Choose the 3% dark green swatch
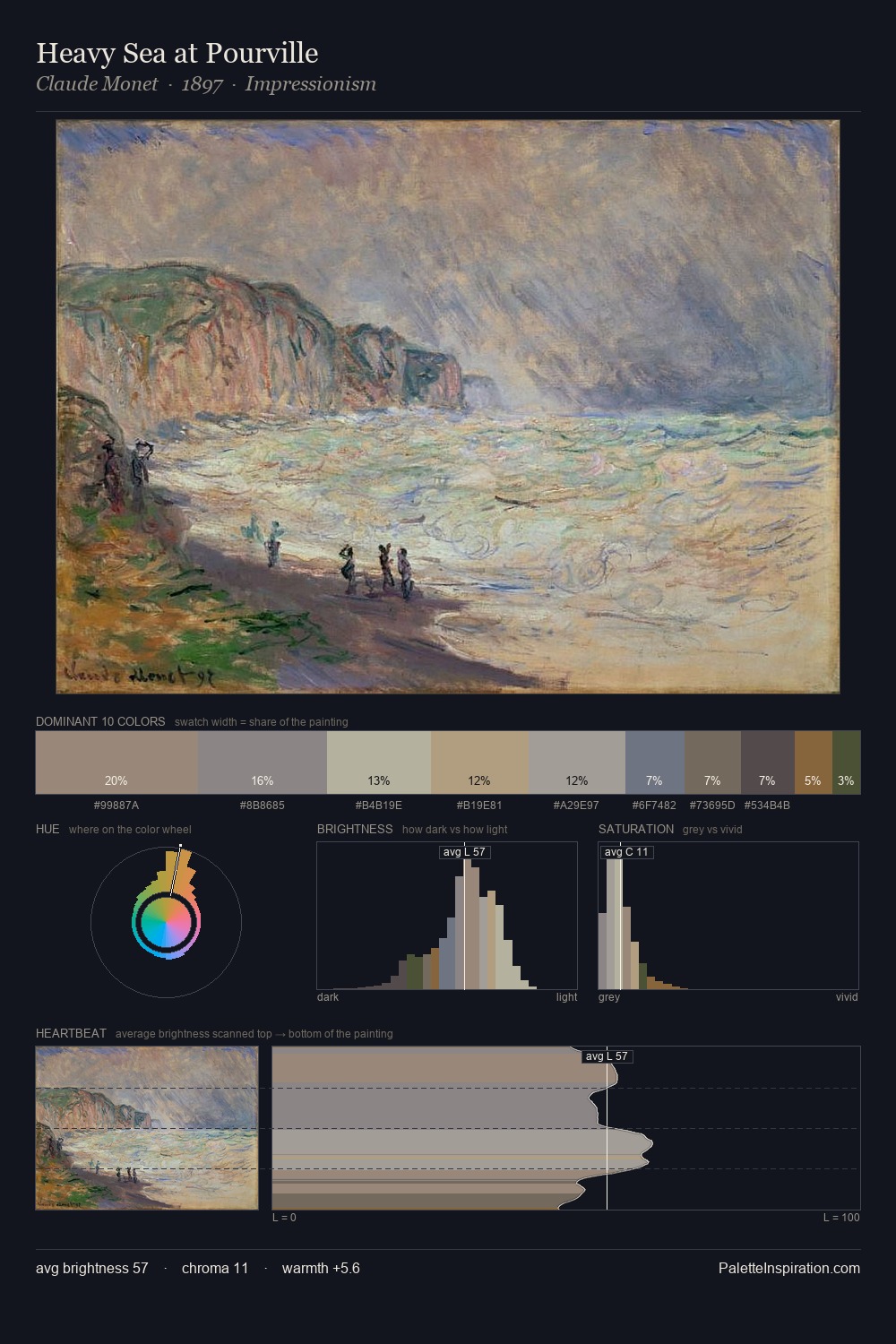Viewport: 896px width, 1344px height. click(x=846, y=762)
